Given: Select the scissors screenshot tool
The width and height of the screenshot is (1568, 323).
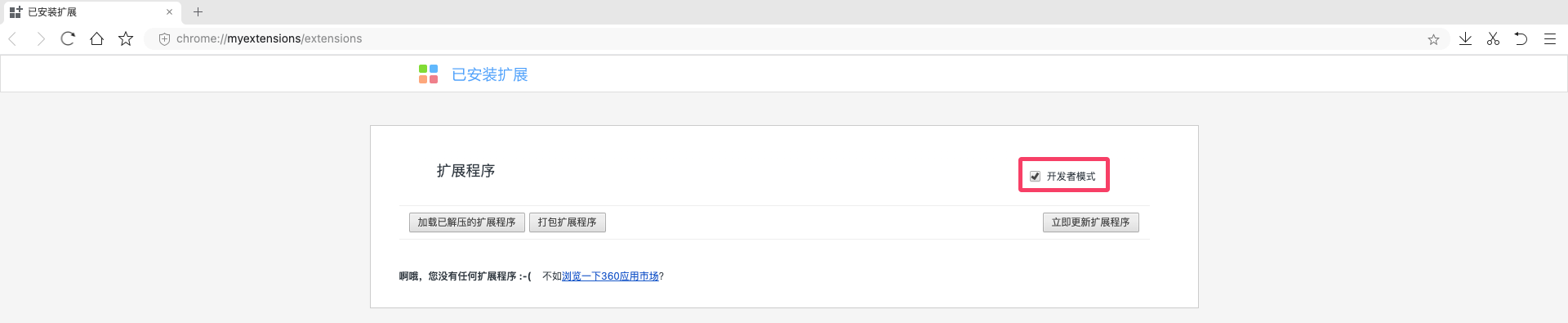Looking at the screenshot, I should 1493,38.
